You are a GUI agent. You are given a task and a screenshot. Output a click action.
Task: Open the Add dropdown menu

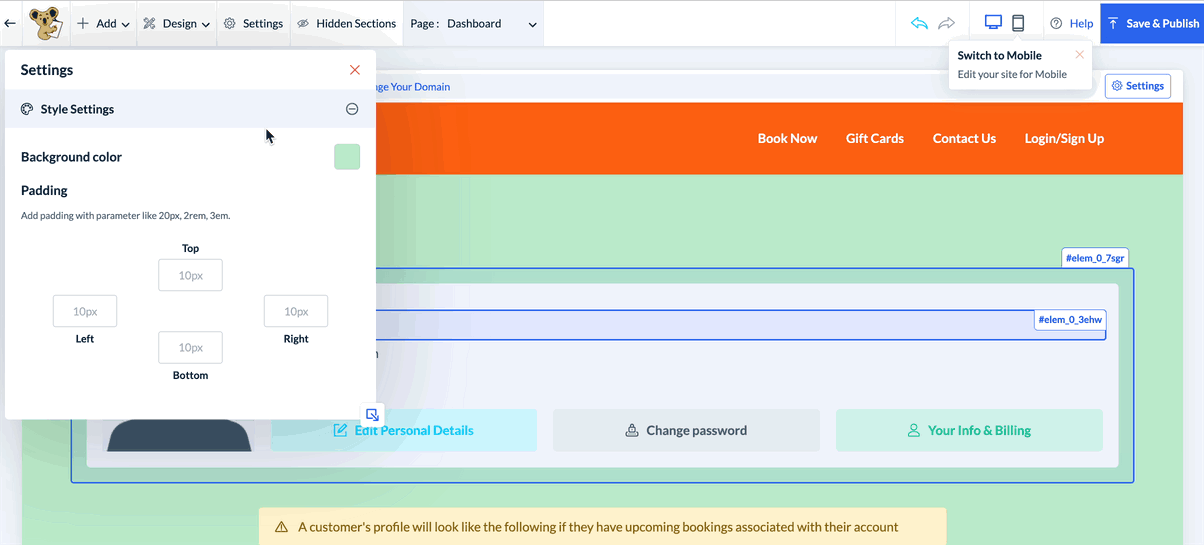click(x=104, y=23)
